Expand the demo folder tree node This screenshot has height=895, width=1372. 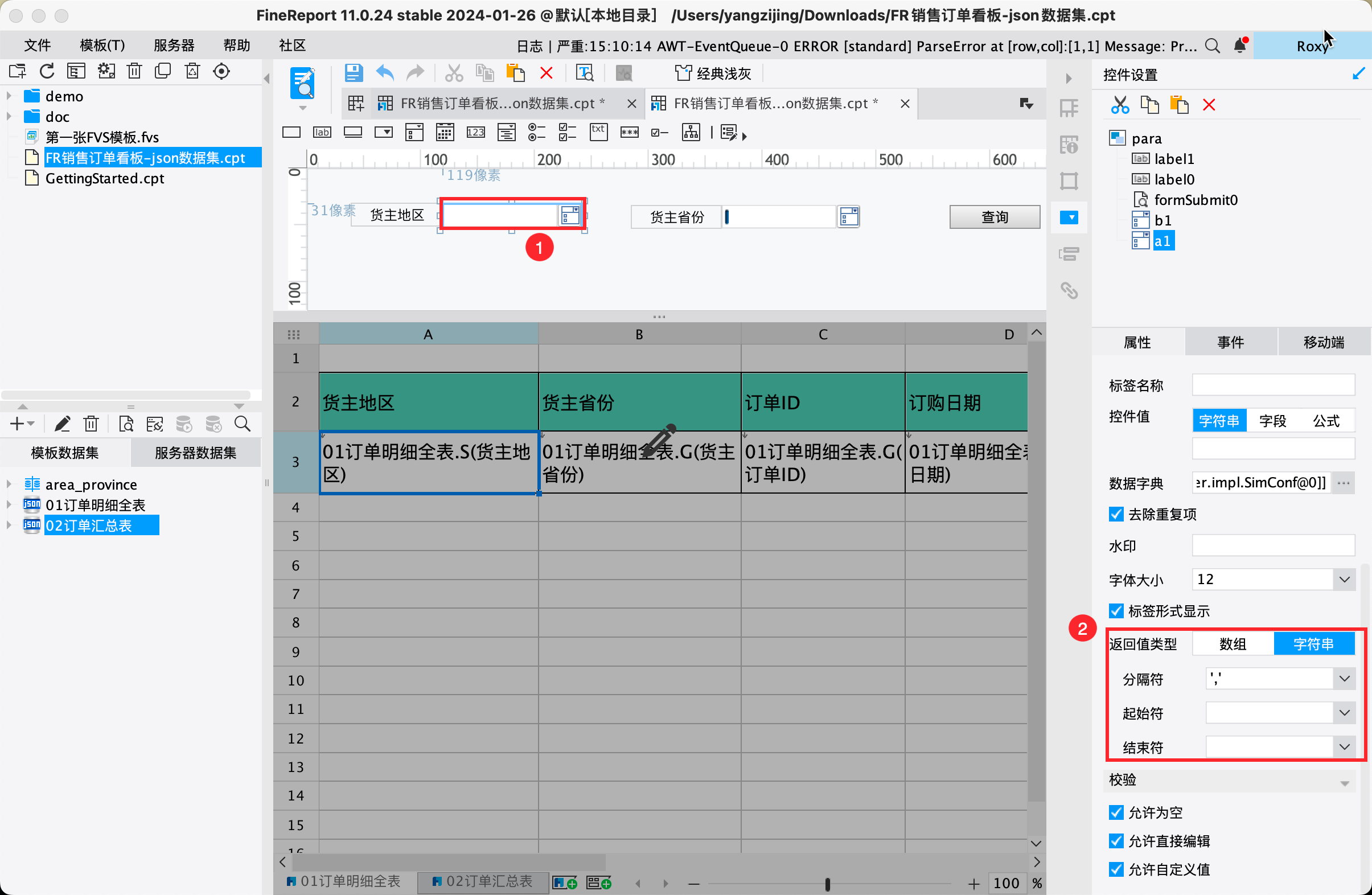(x=9, y=96)
